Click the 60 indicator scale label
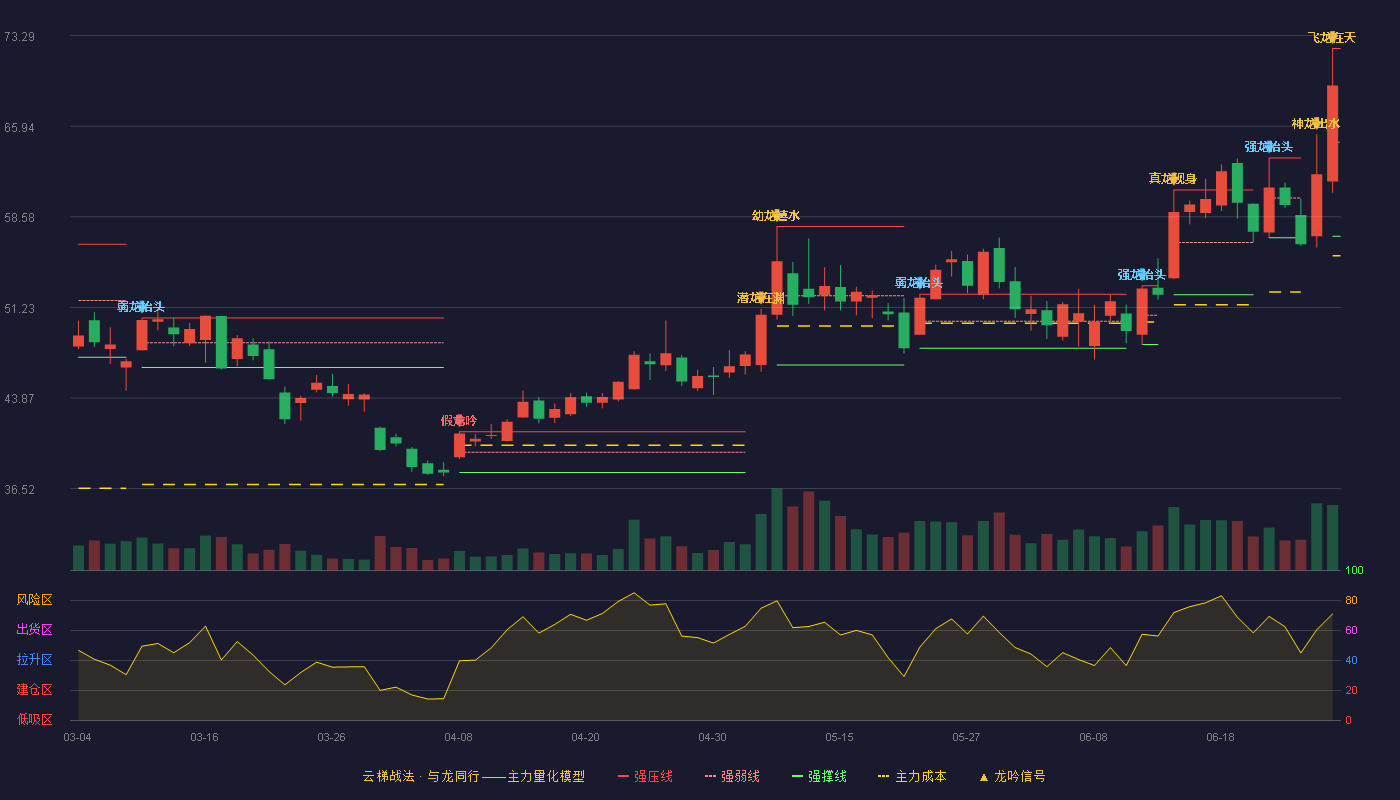1400x800 pixels. [1350, 630]
